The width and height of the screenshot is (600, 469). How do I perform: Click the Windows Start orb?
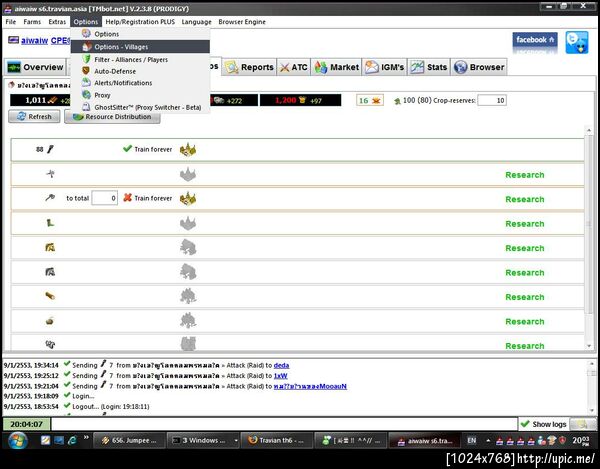coord(16,440)
